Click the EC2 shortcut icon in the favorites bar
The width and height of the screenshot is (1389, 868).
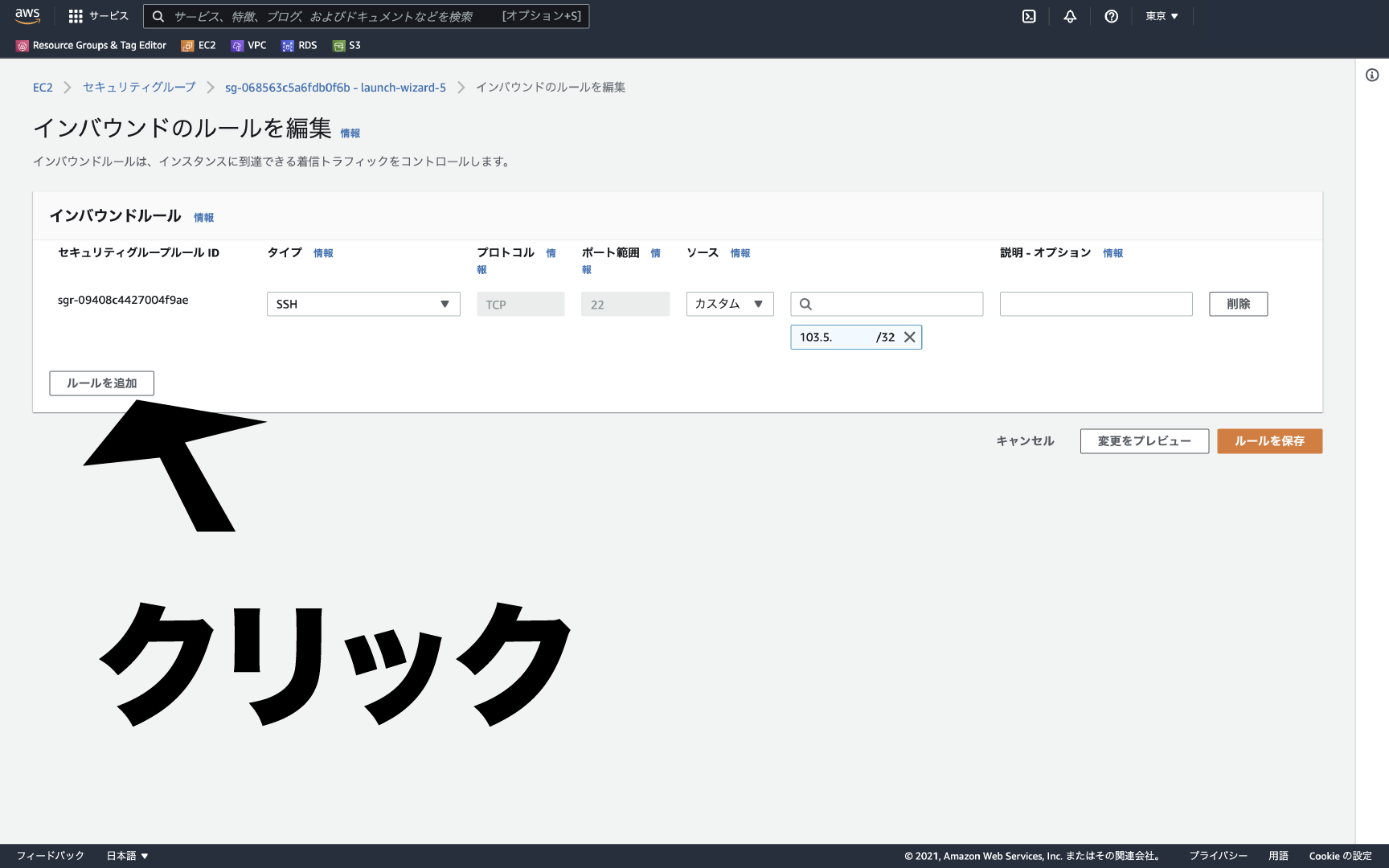click(x=187, y=46)
